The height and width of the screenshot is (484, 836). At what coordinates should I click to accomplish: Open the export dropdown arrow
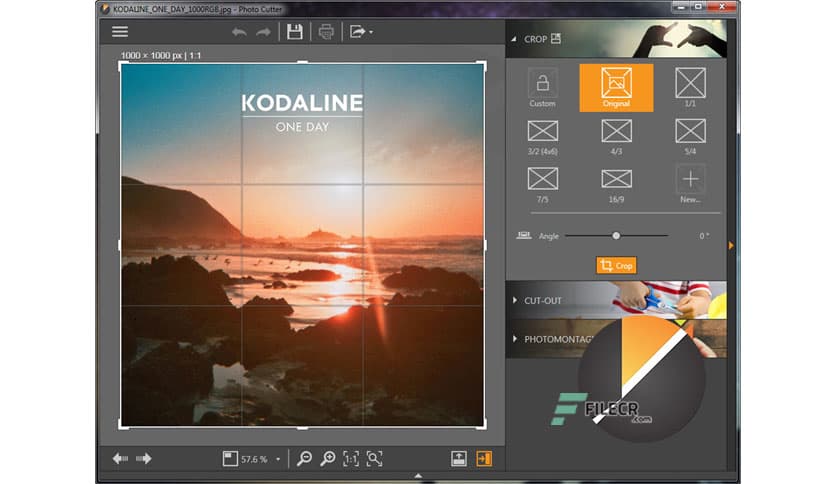coord(371,33)
